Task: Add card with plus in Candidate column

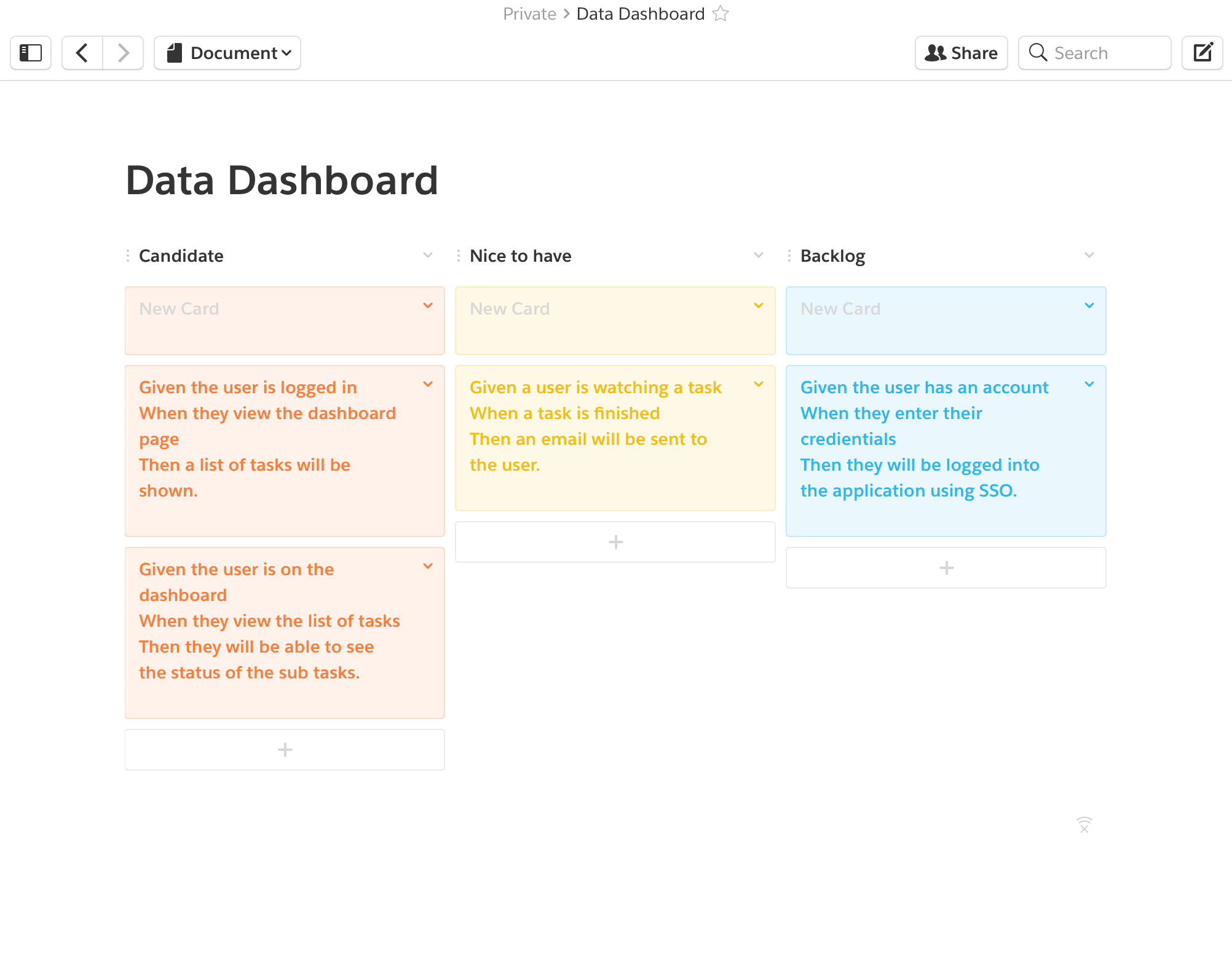Action: pyautogui.click(x=285, y=750)
